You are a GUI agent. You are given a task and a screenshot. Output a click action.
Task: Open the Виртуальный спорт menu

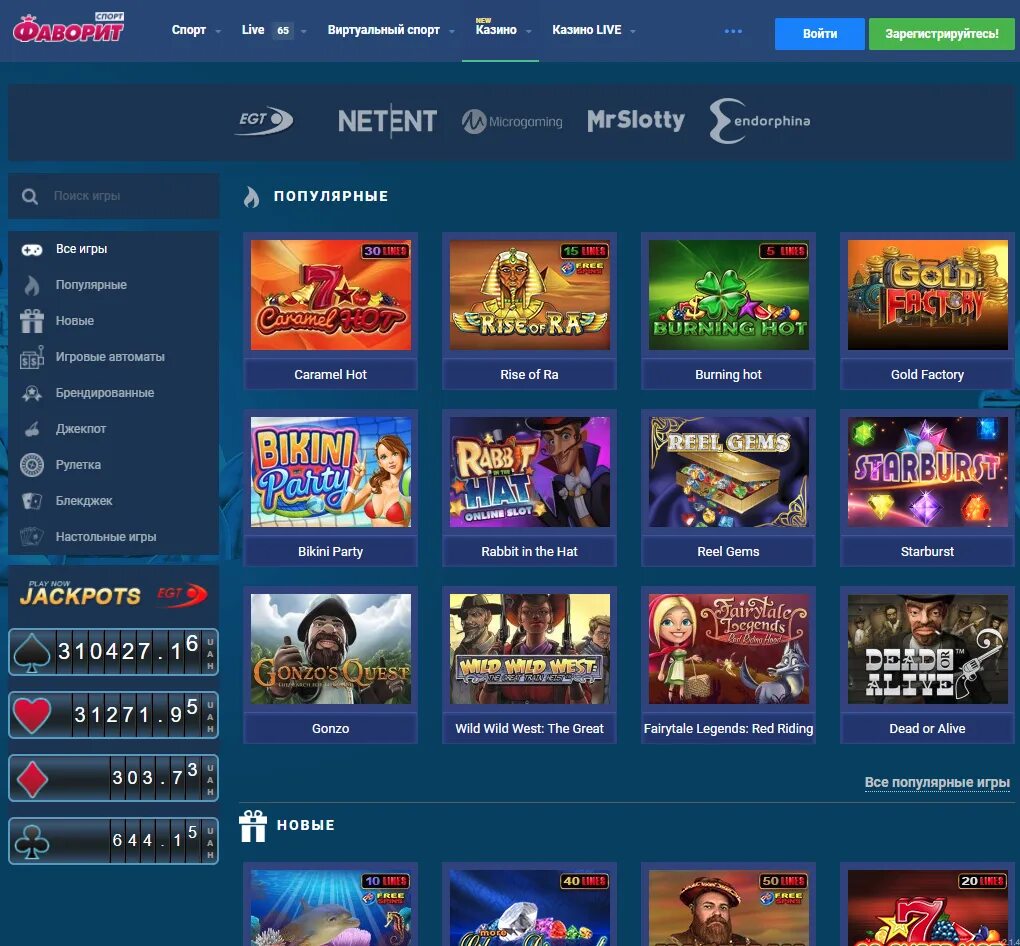click(384, 30)
